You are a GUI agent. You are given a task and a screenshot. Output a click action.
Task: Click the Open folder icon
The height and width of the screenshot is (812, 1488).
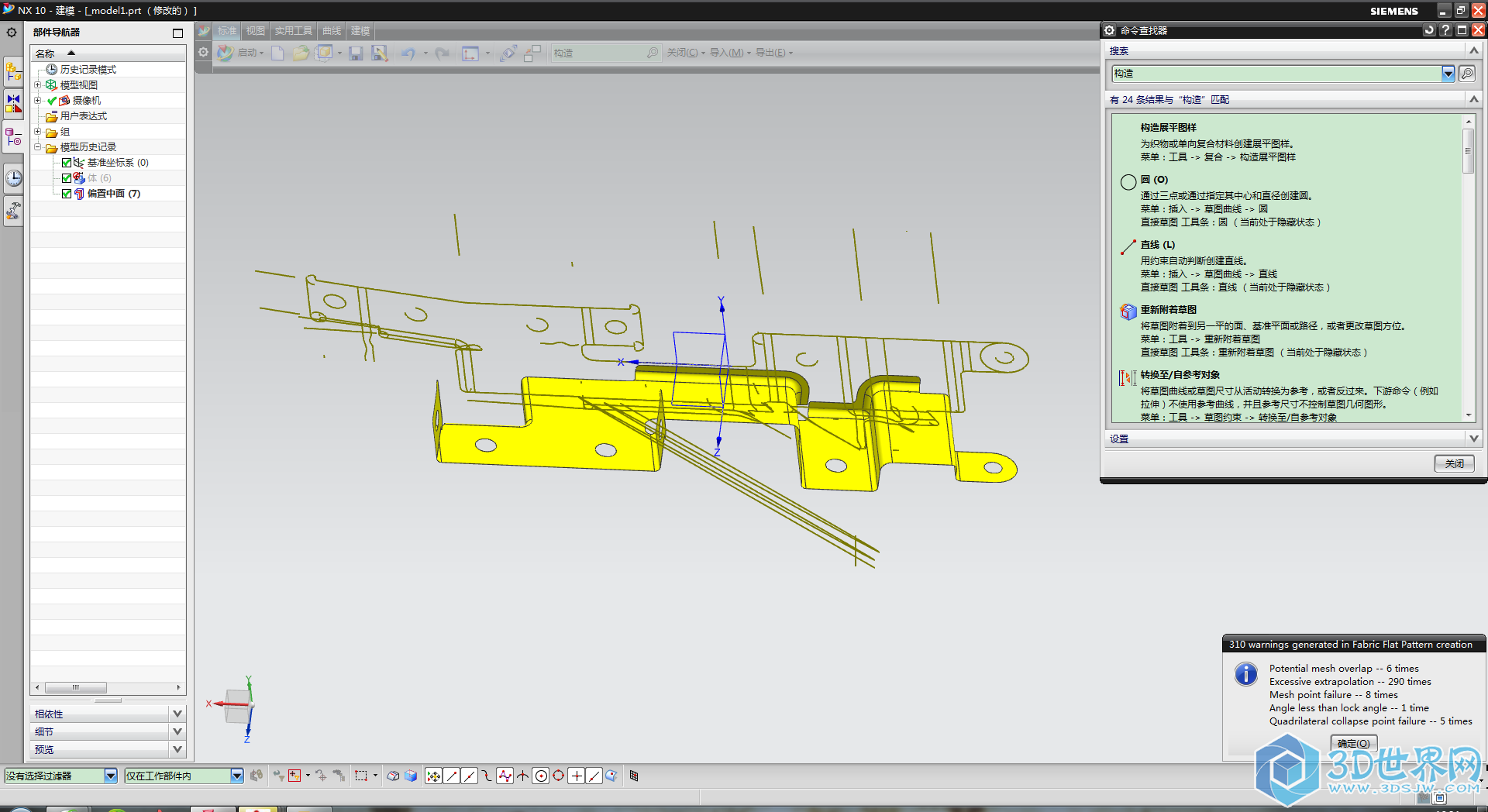[x=301, y=53]
